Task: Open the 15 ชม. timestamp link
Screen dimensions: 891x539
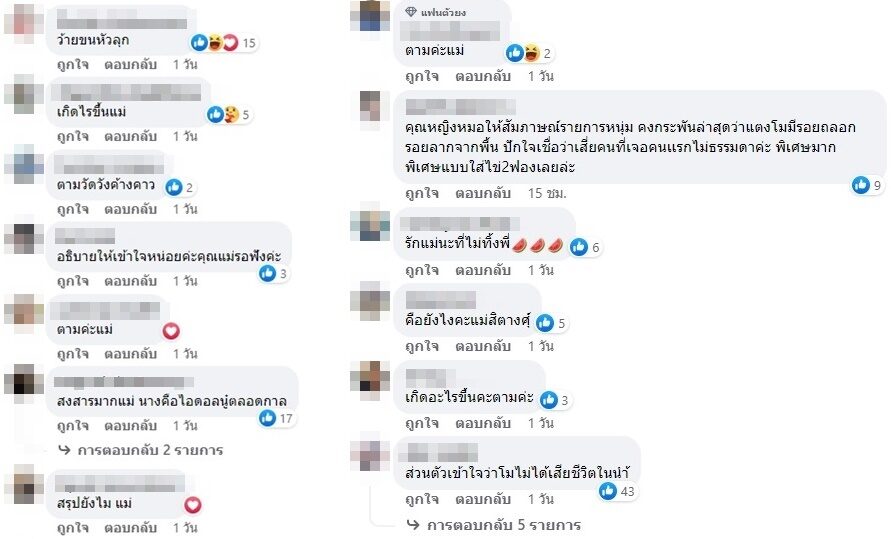Action: coord(547,194)
